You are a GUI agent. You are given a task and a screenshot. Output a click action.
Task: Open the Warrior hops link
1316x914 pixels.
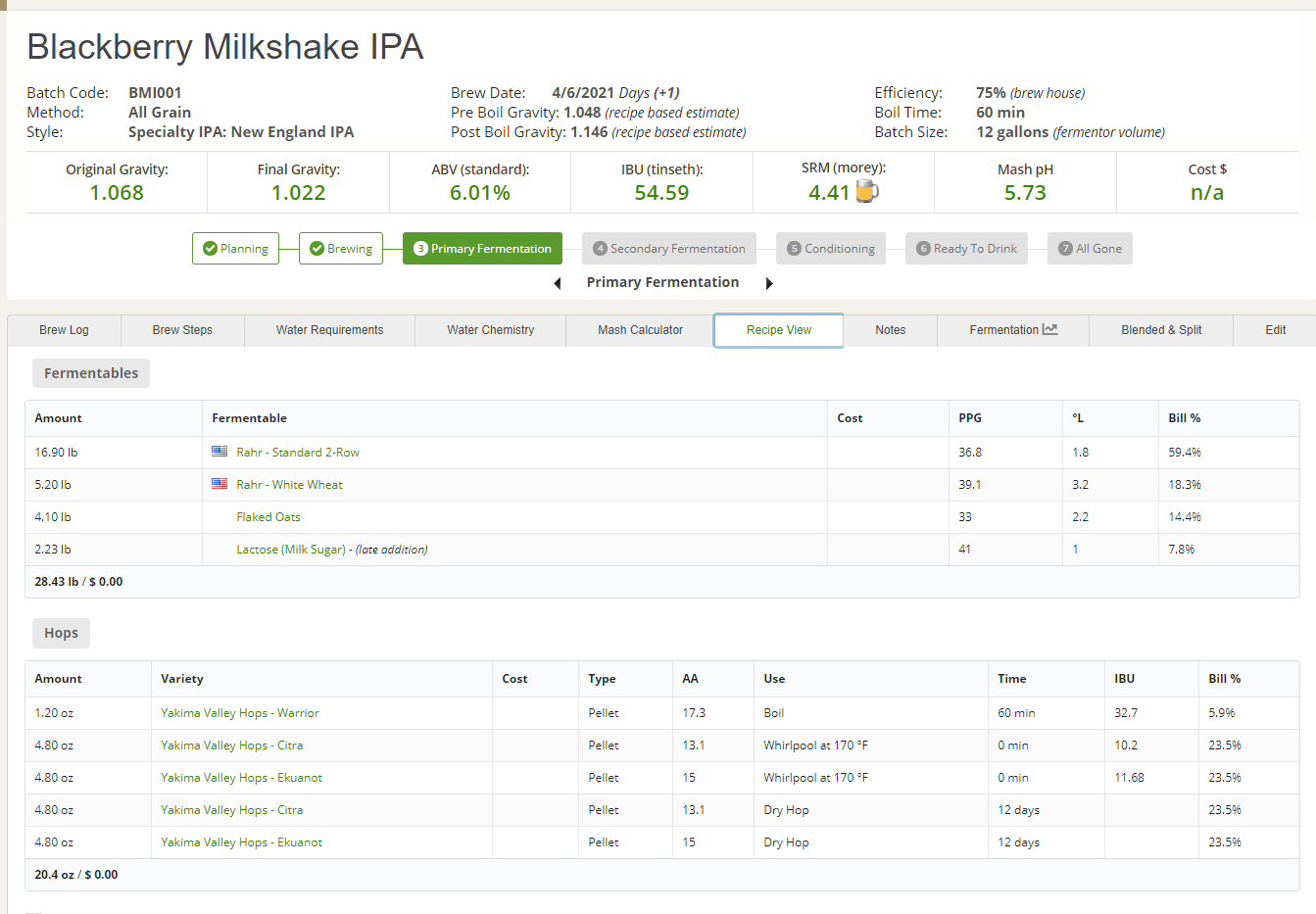pyautogui.click(x=240, y=713)
